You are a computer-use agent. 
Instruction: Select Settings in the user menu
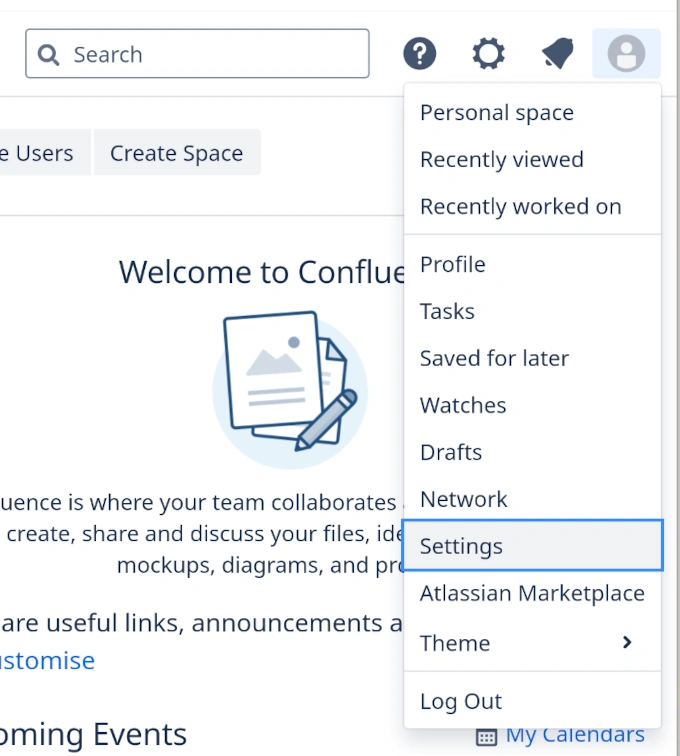[x=461, y=546]
